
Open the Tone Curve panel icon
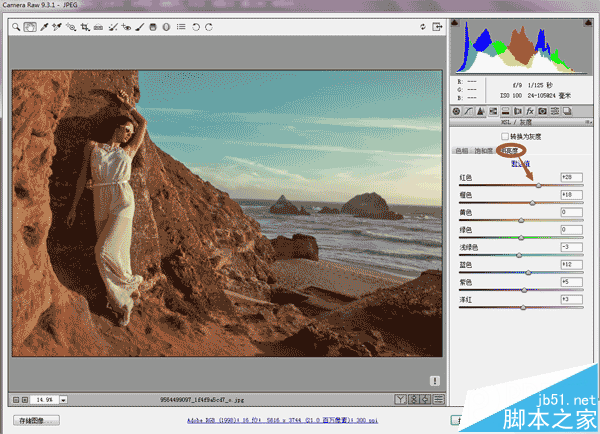(x=468, y=111)
